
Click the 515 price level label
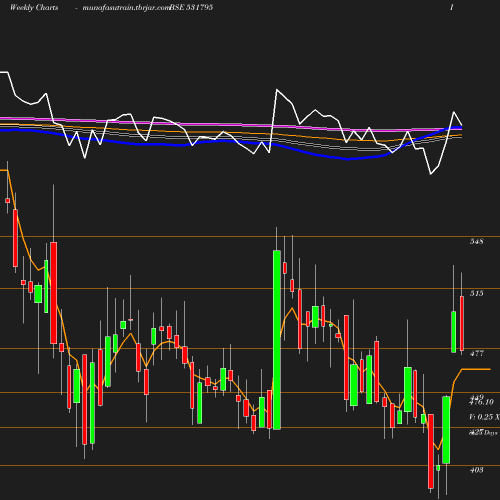[476, 293]
